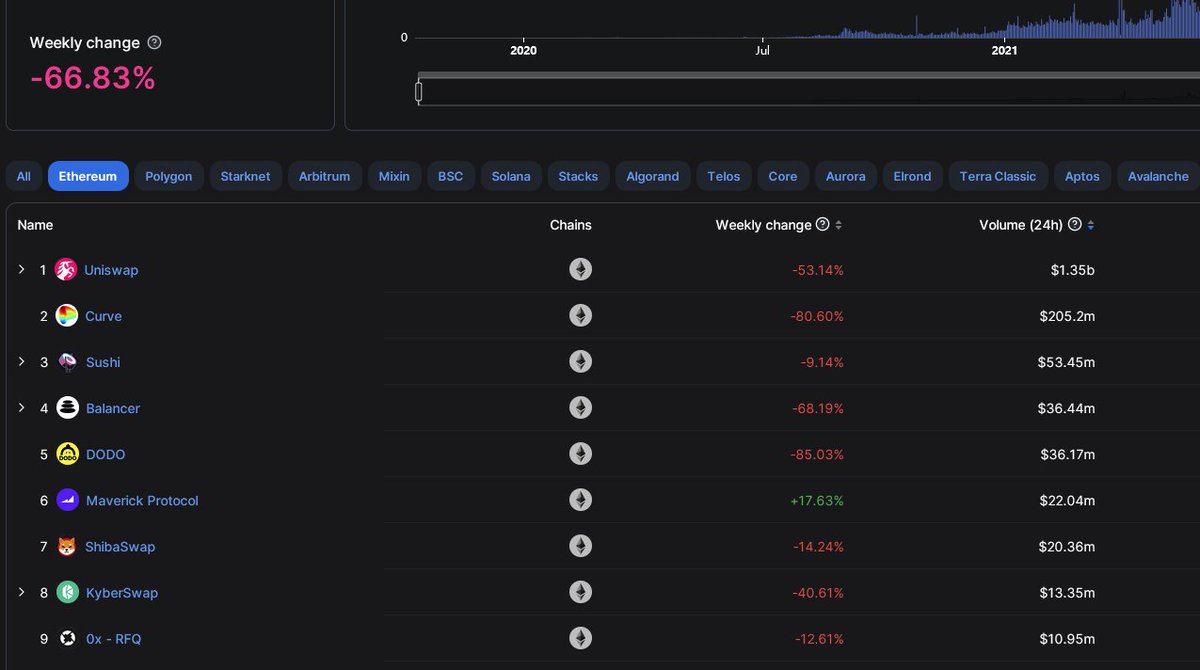Image resolution: width=1200 pixels, height=670 pixels.
Task: Click the chart range slider left handle
Action: tap(419, 92)
